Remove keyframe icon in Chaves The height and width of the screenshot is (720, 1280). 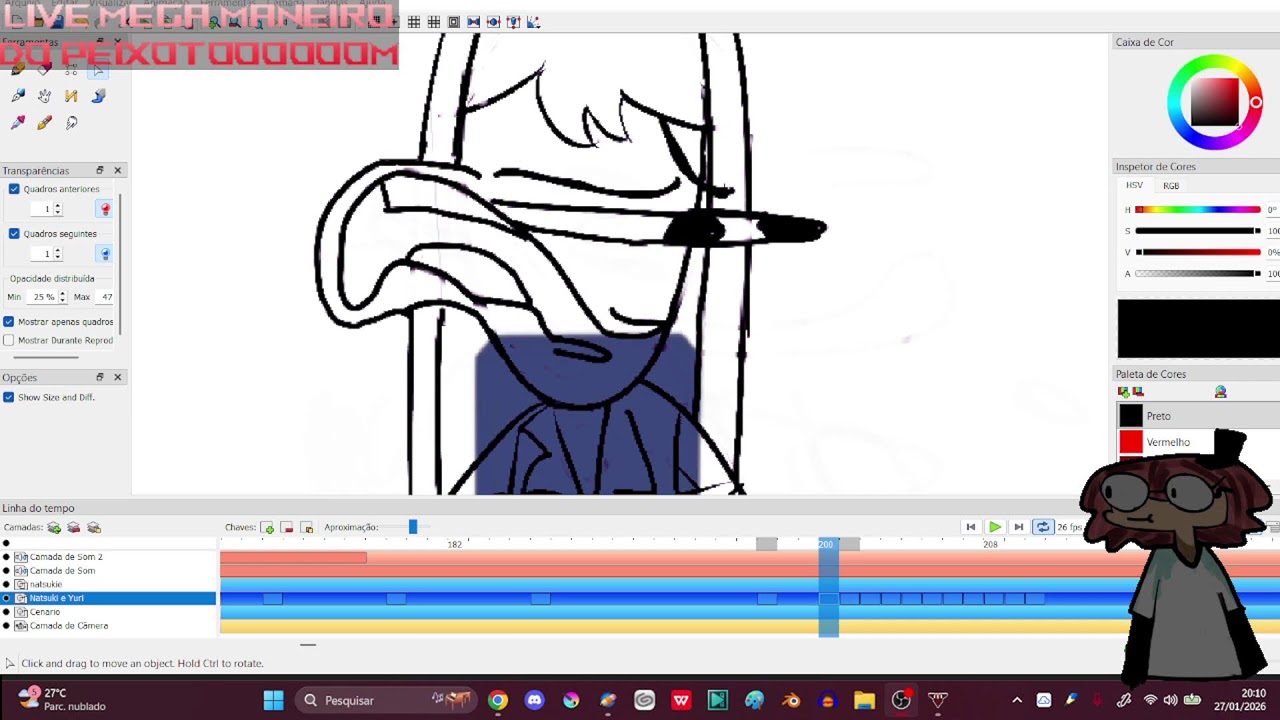pyautogui.click(x=287, y=527)
